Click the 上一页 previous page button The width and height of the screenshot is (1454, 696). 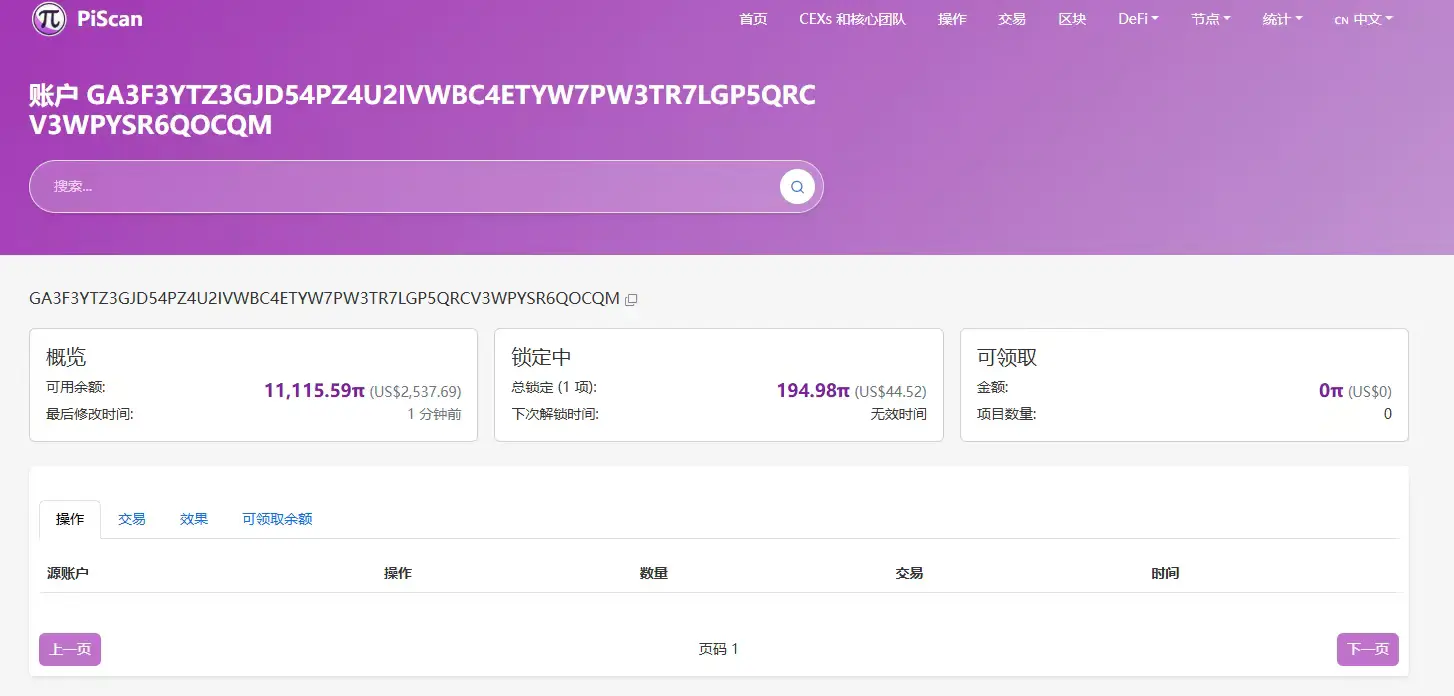point(70,649)
